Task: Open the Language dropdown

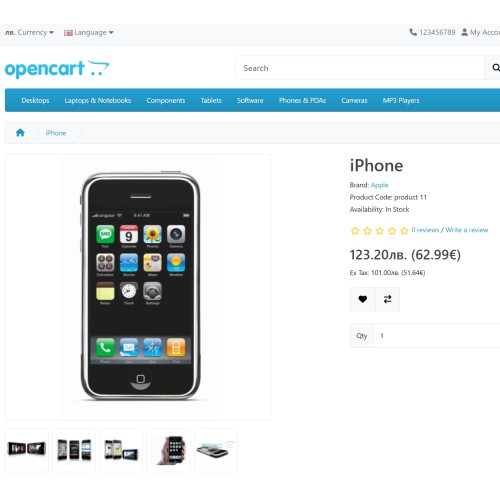Action: click(89, 32)
